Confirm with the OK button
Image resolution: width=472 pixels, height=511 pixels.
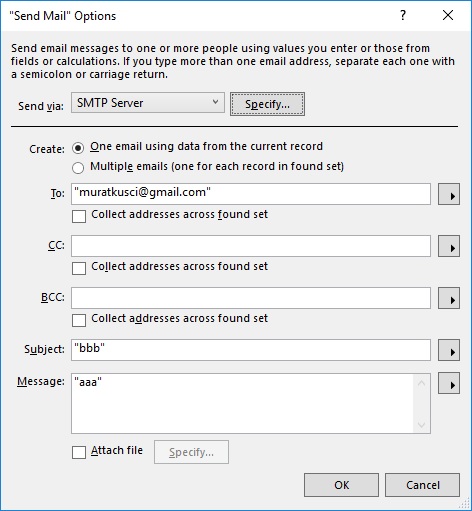(341, 485)
